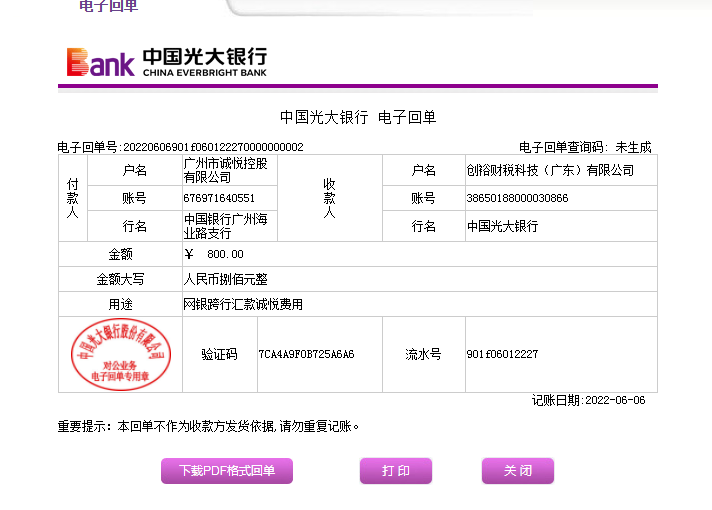Click the 关闭 button
The image size is (712, 510).
[518, 470]
